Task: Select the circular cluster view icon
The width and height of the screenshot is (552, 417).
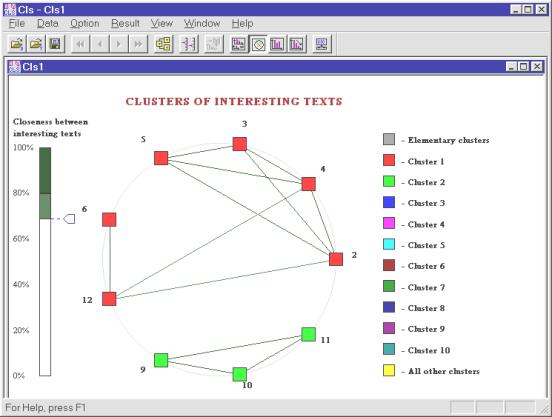Action: 258,44
